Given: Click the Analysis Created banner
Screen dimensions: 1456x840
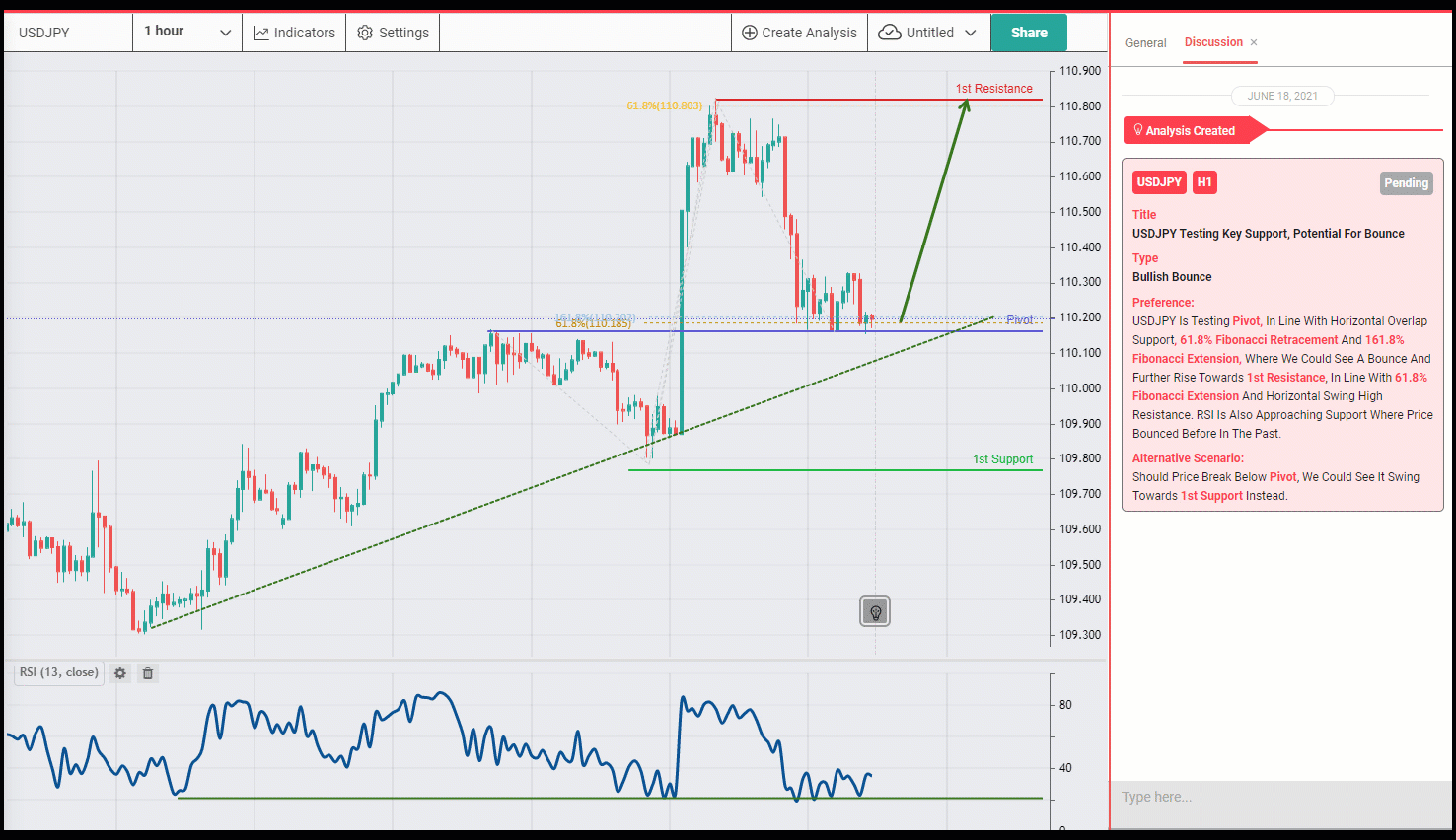Looking at the screenshot, I should click(x=1196, y=130).
